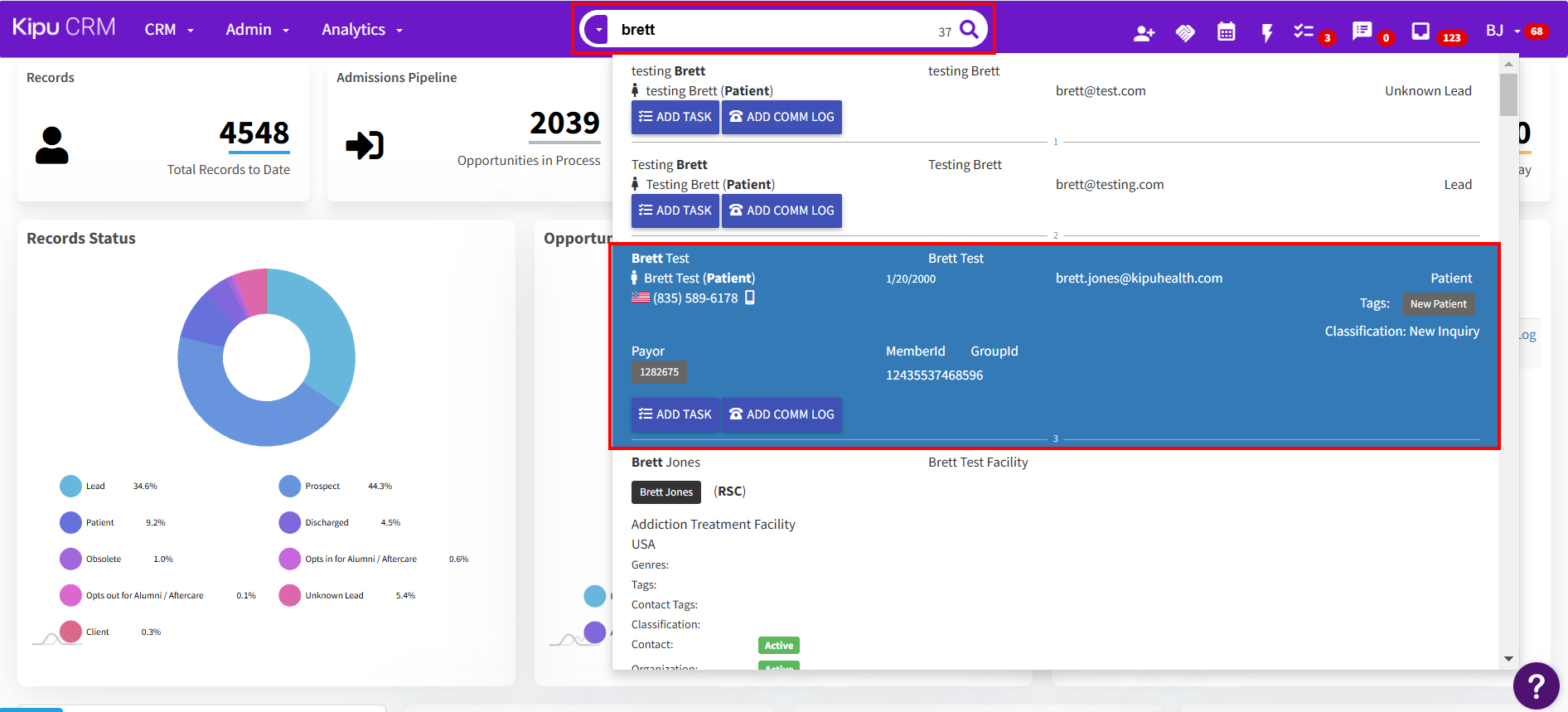Click the add new contact icon
Image resolution: width=1568 pixels, height=712 pixels.
pos(1144,32)
